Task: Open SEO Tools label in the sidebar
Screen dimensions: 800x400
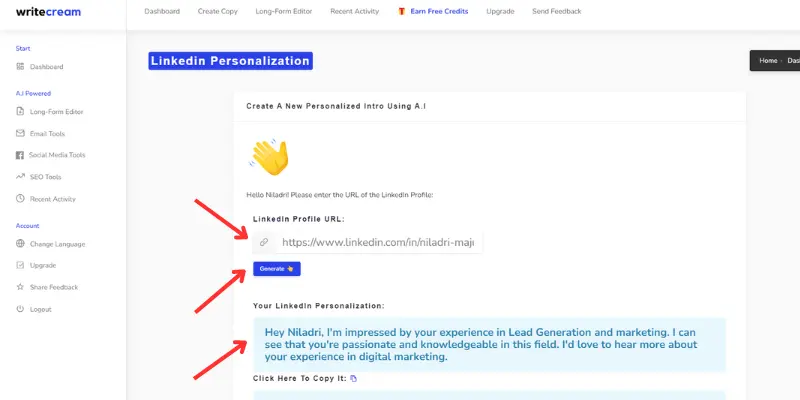Action: pyautogui.click(x=45, y=177)
